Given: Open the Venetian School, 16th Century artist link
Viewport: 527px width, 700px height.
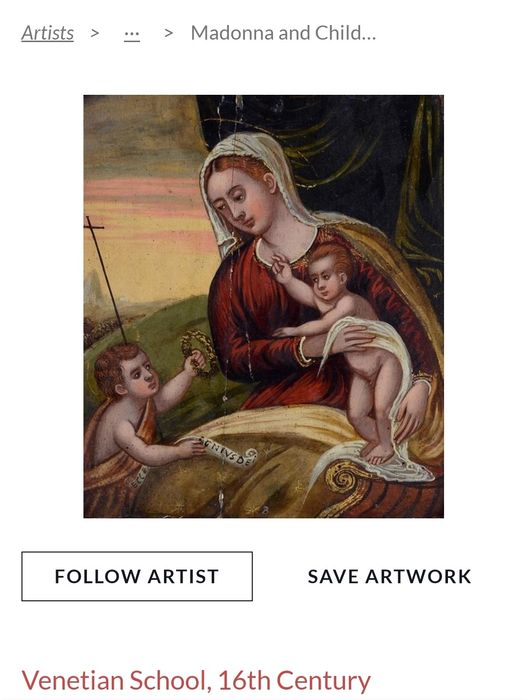Looking at the screenshot, I should [x=196, y=680].
